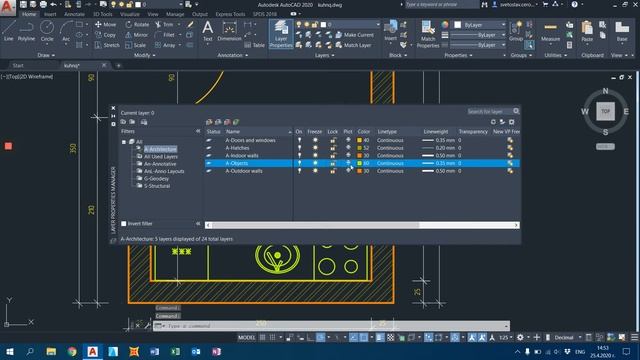Activate the Scale command

(136, 45)
